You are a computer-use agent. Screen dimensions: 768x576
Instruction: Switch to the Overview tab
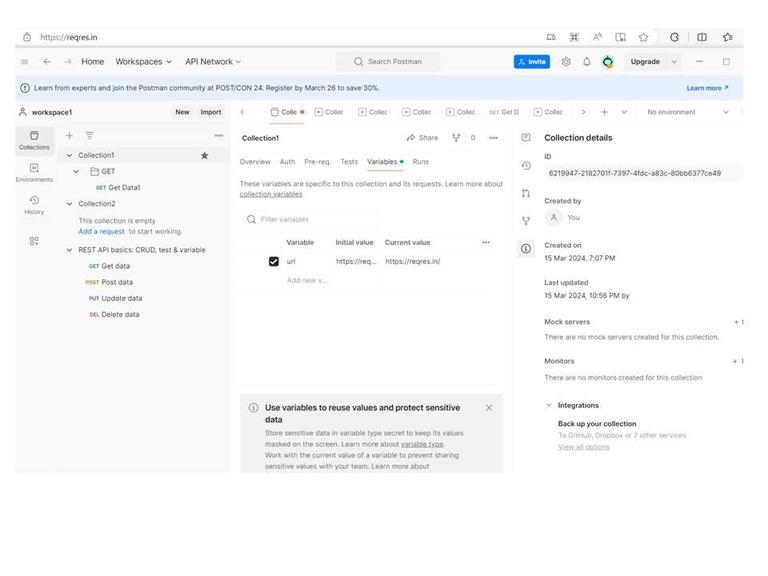click(x=255, y=162)
